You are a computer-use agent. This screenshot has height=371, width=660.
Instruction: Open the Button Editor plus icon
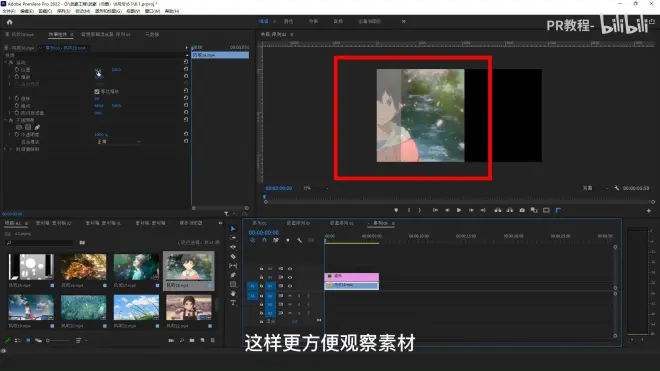649,211
